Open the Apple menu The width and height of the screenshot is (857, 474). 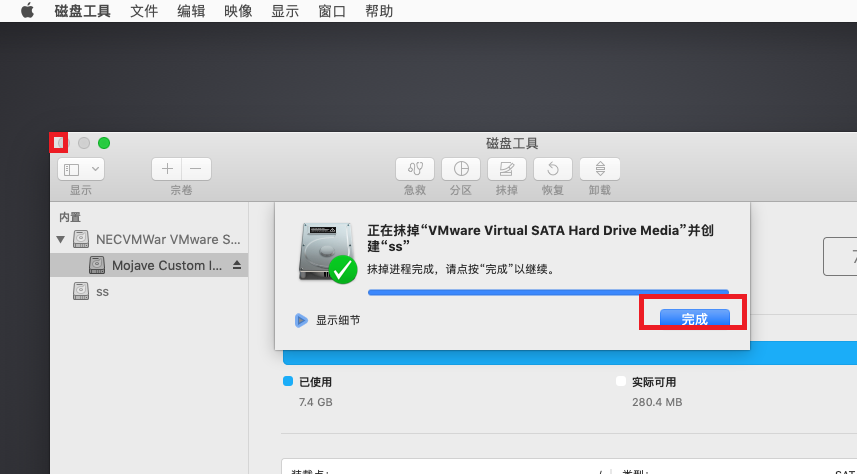point(27,10)
